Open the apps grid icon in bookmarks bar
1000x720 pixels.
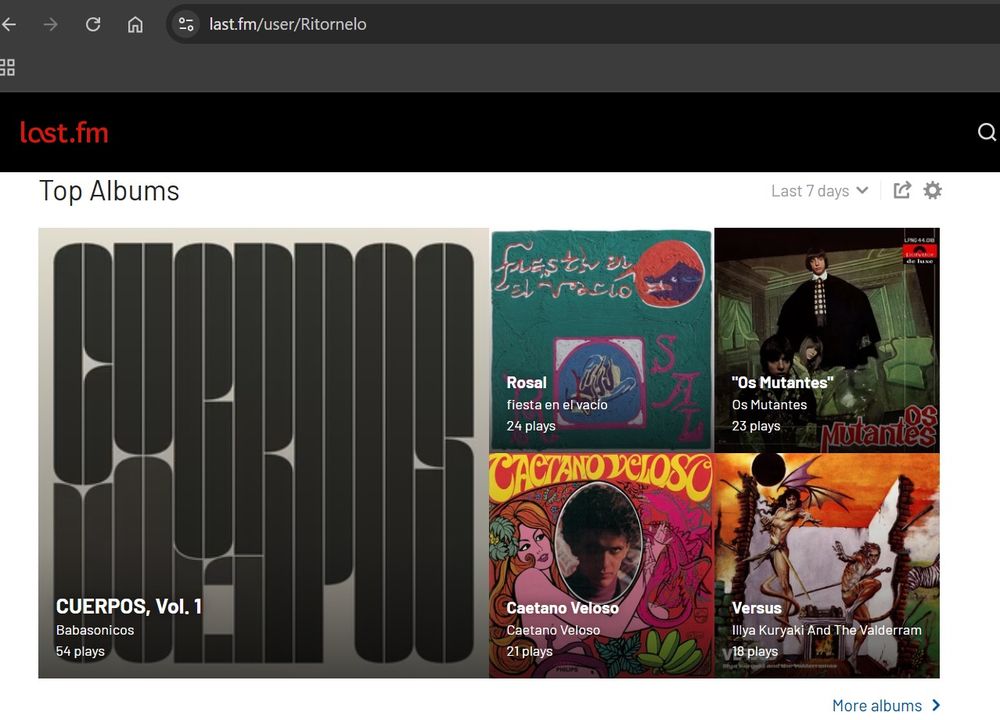click(7, 67)
